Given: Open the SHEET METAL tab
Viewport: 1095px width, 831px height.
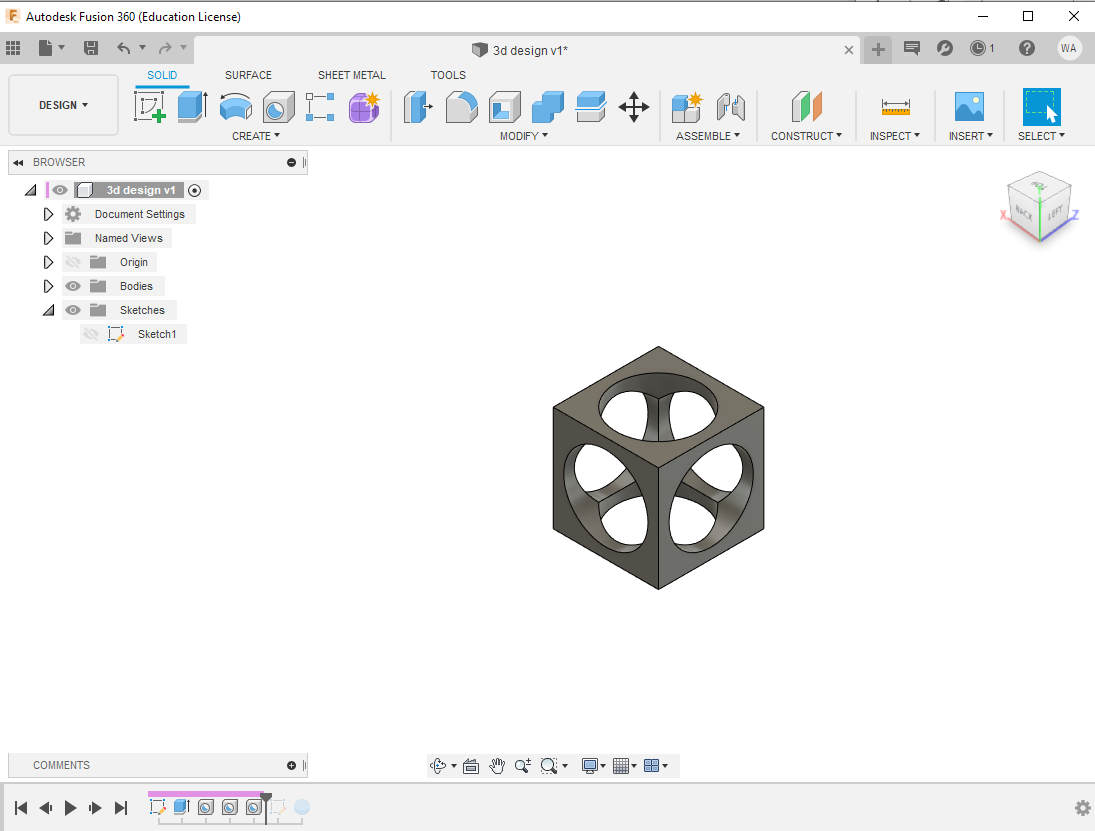Looking at the screenshot, I should tap(351, 75).
